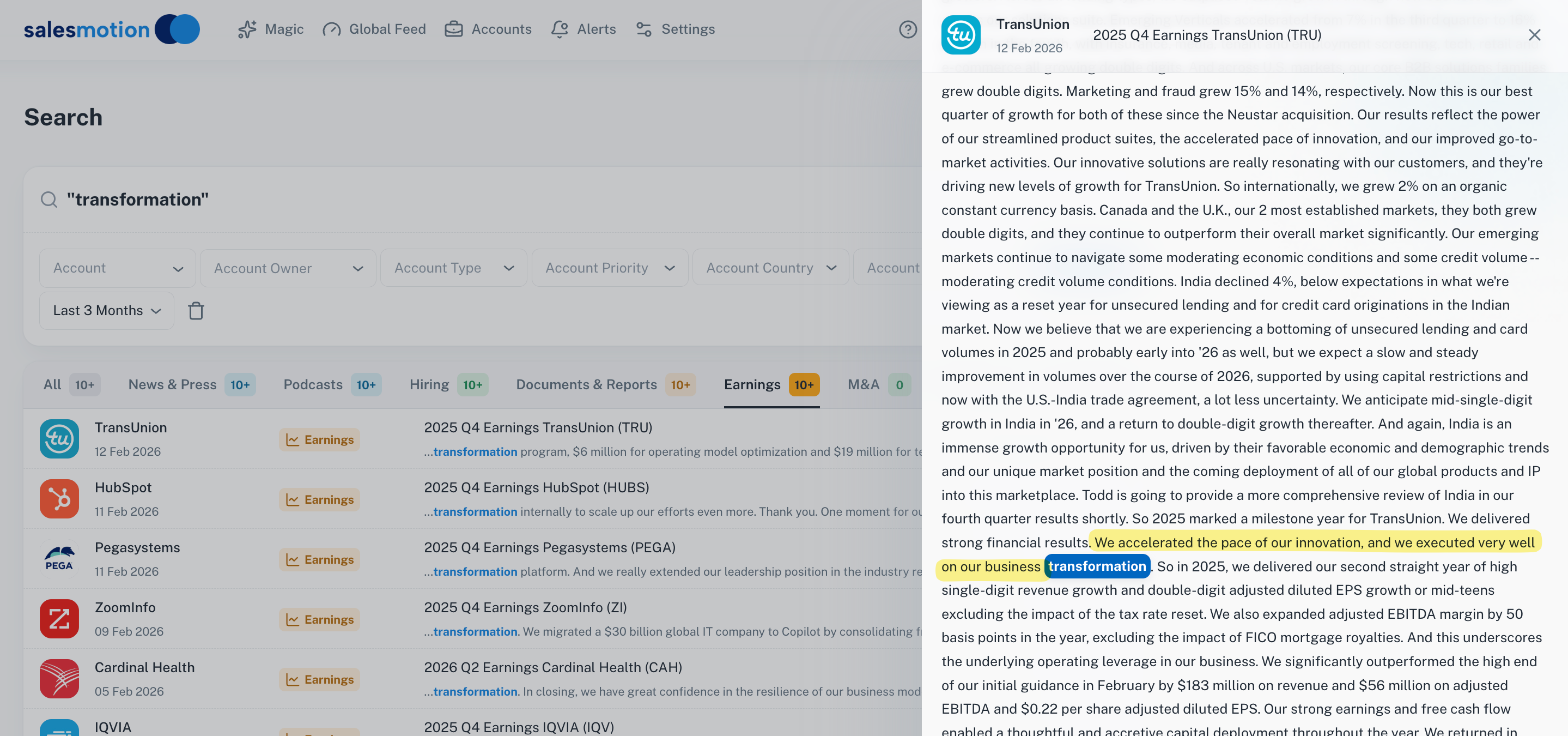This screenshot has width=1568, height=736.
Task: Open the Magic sparkle menu
Action: click(270, 29)
